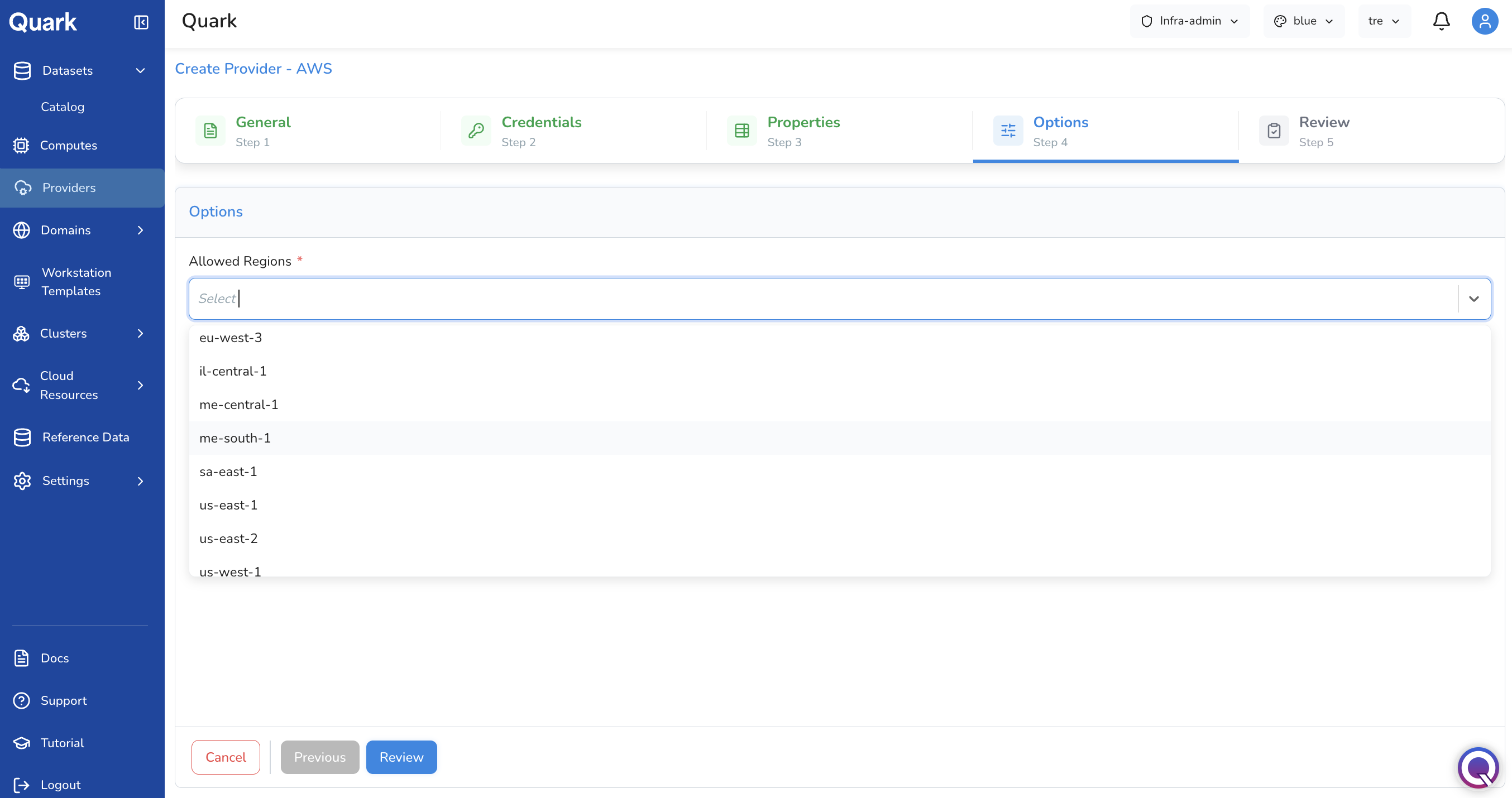Collapse the Datasets menu chevron

coord(140,70)
